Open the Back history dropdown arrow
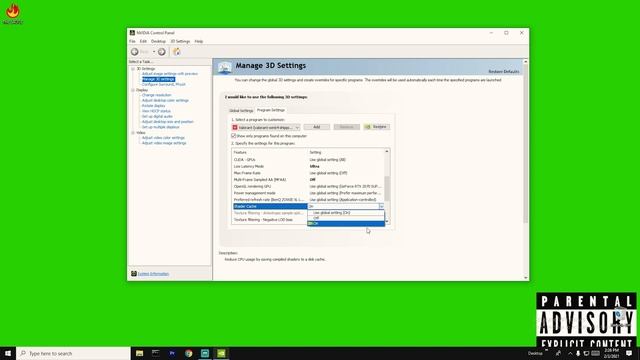Viewport: 640px width, 360px height. click(x=154, y=52)
